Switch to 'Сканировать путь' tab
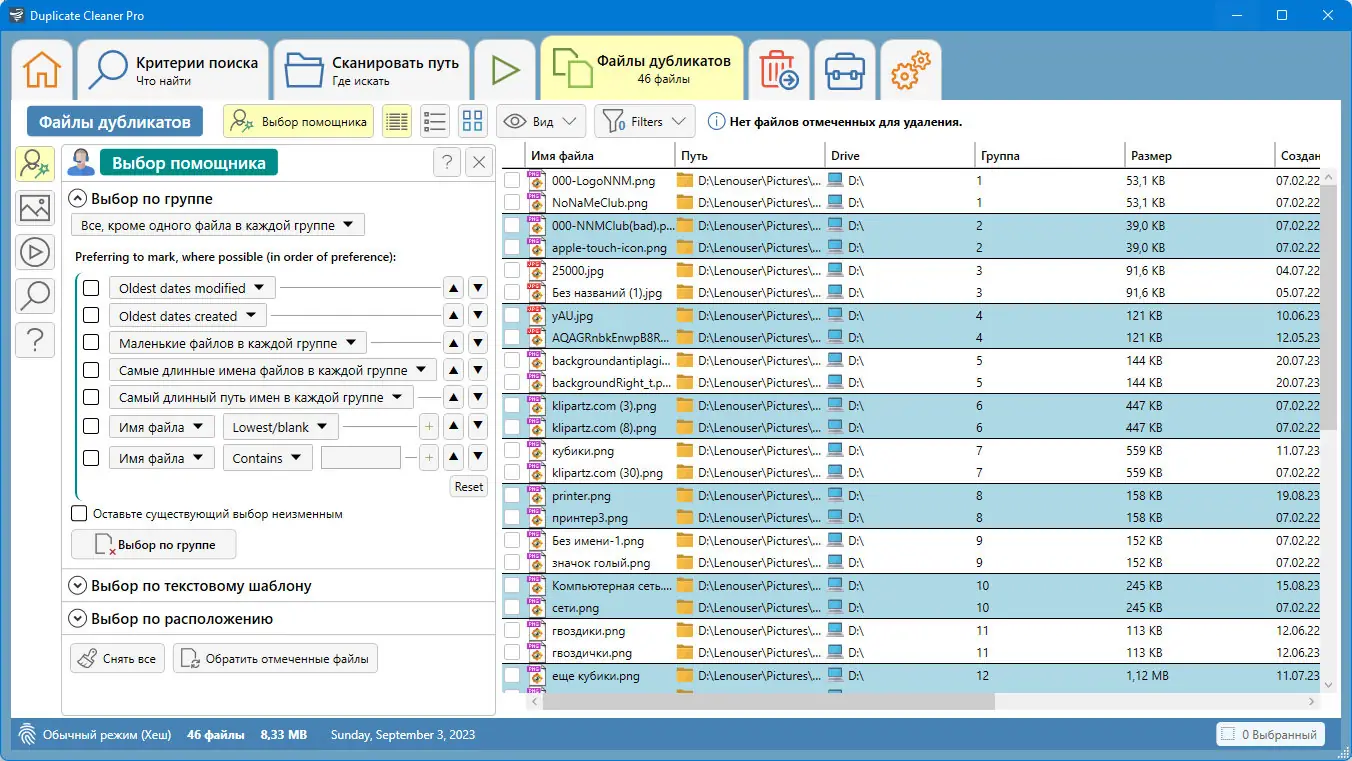The width and height of the screenshot is (1352, 761). coord(371,71)
